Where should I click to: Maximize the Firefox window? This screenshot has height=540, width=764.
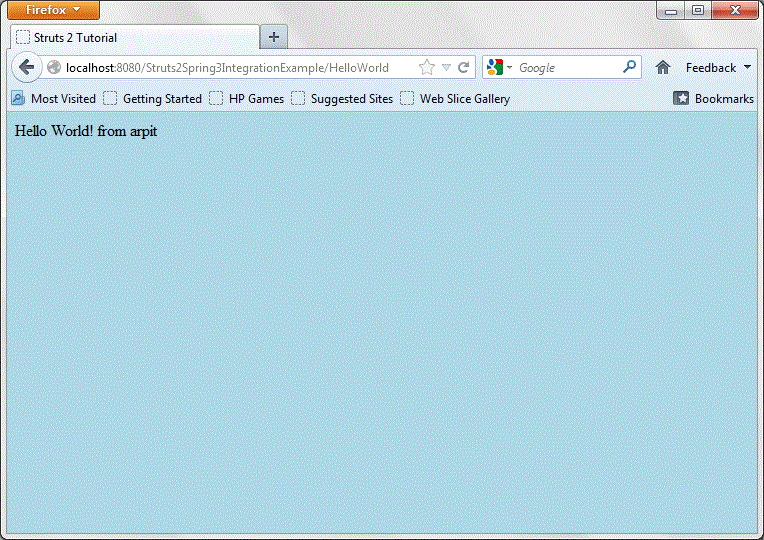coord(698,10)
